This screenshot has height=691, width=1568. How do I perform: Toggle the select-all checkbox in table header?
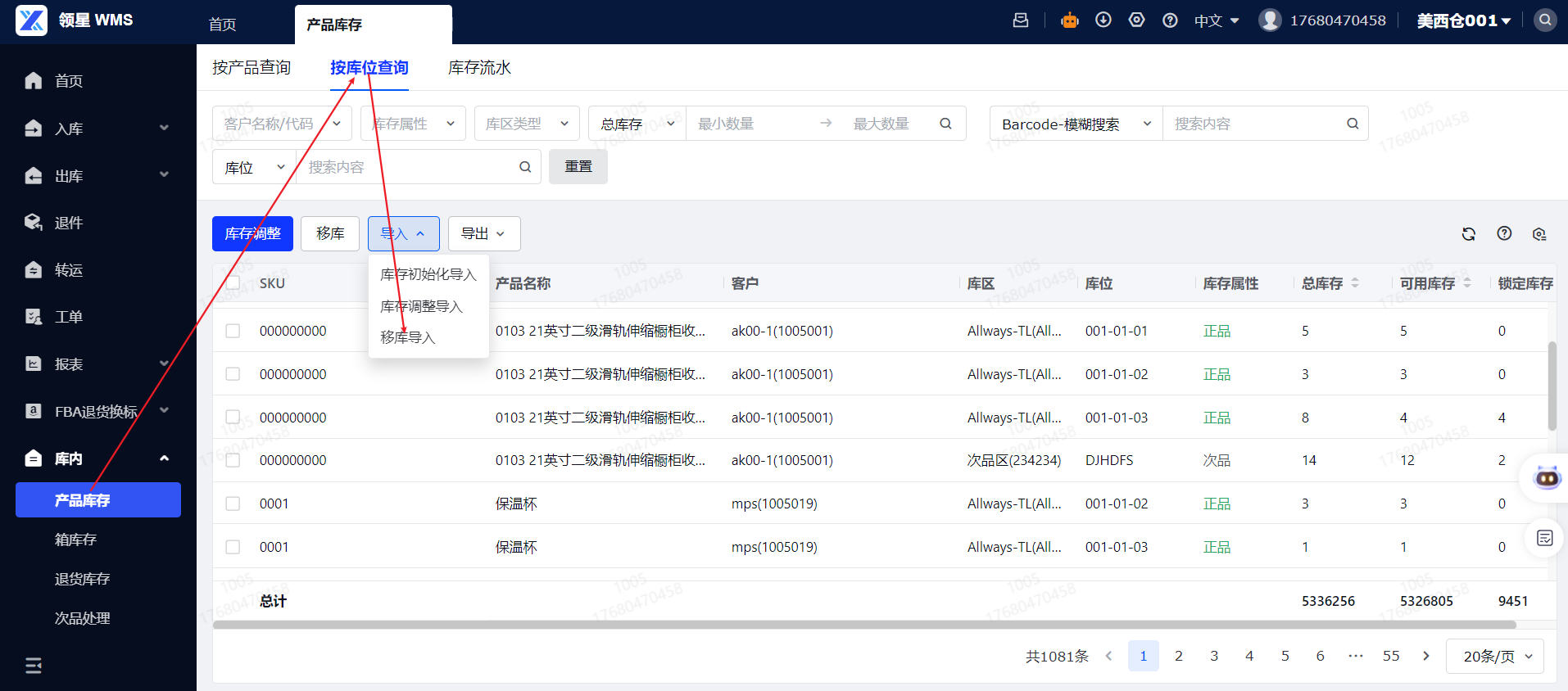point(233,283)
